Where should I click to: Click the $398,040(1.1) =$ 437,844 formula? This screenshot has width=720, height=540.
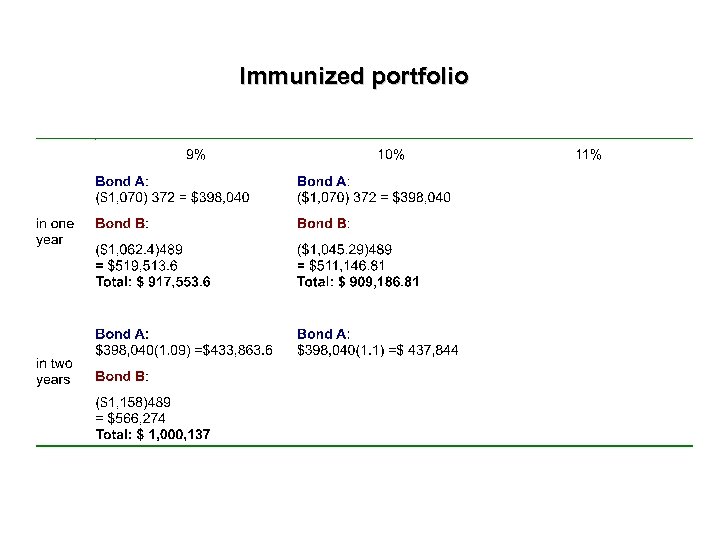coord(378,350)
